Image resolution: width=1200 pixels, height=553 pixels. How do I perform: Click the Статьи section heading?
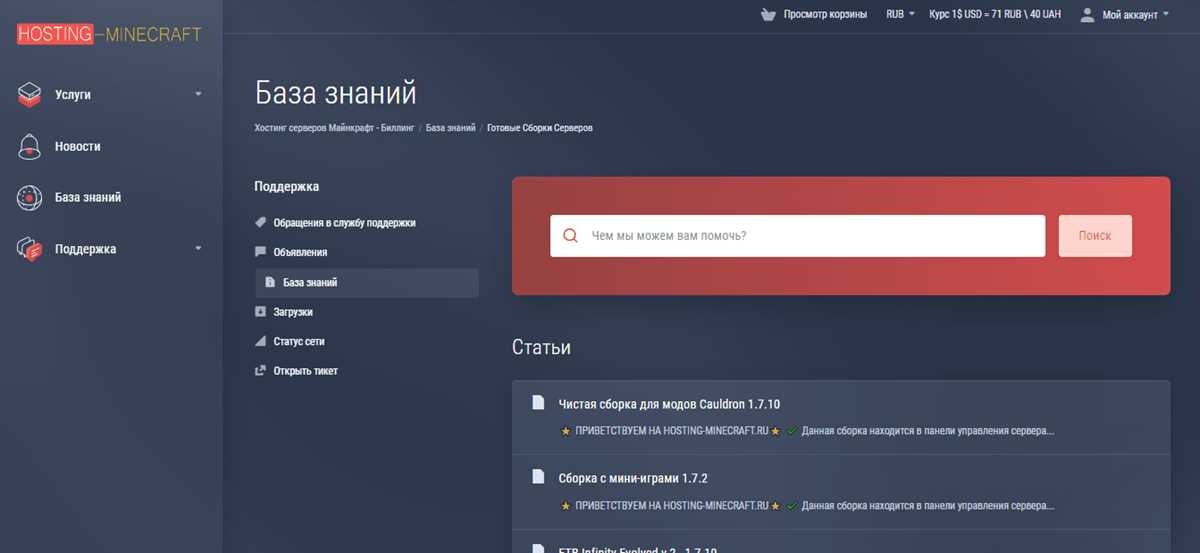[541, 348]
